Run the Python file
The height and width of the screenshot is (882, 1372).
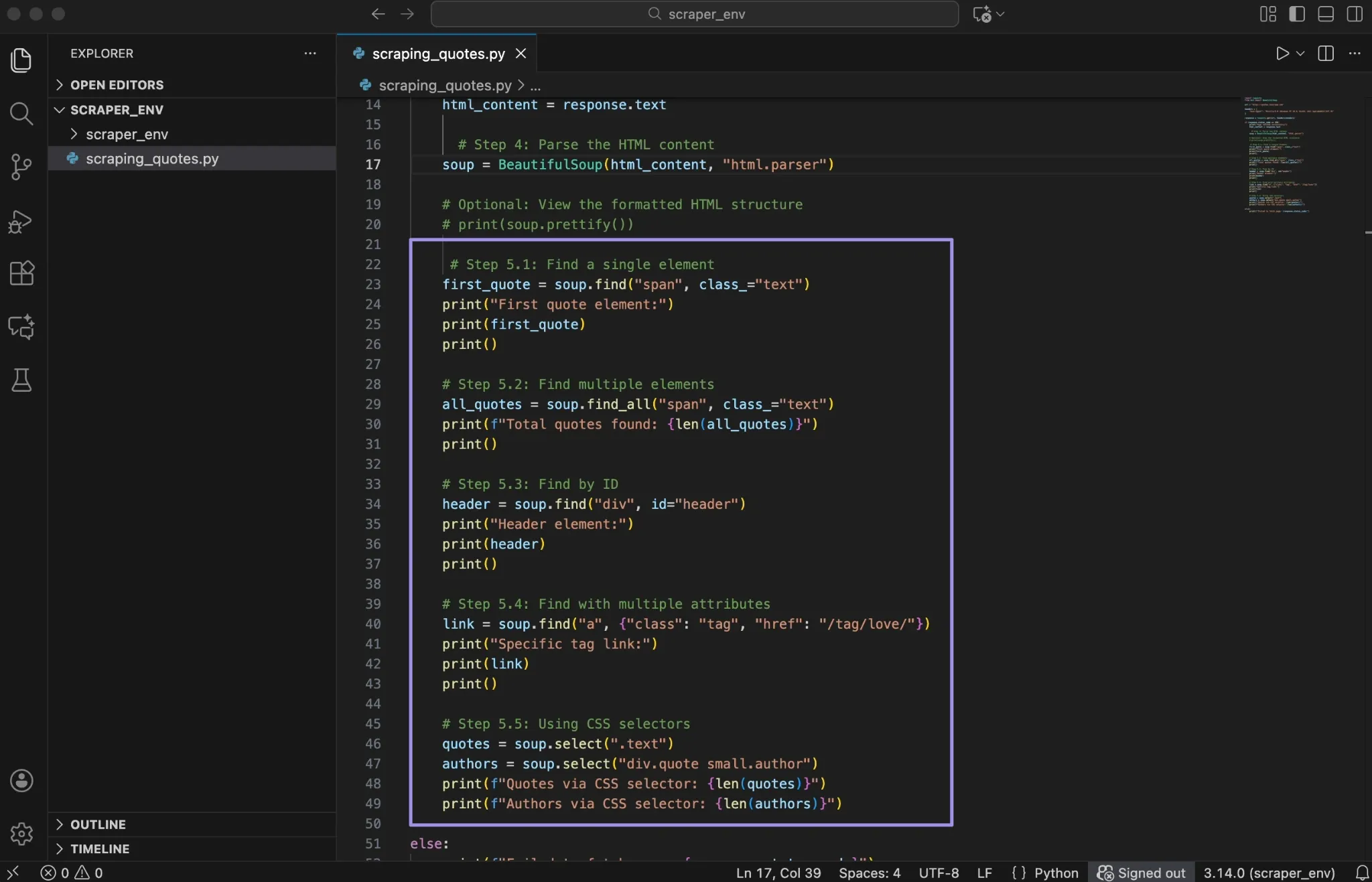pos(1281,54)
